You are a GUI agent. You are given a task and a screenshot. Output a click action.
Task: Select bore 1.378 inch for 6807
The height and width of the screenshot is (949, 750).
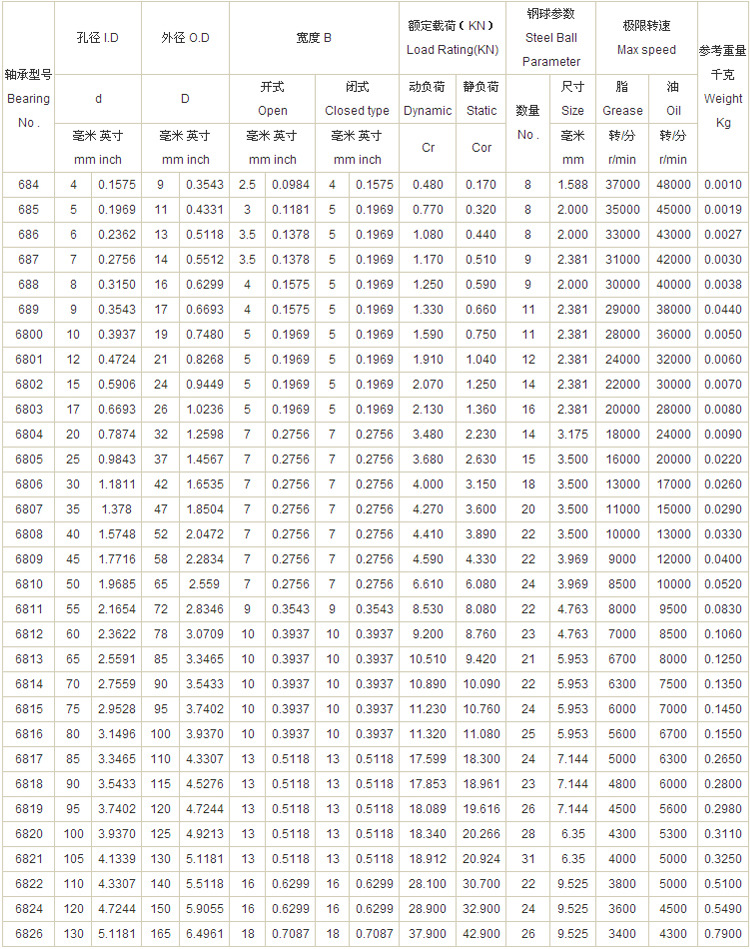(117, 510)
